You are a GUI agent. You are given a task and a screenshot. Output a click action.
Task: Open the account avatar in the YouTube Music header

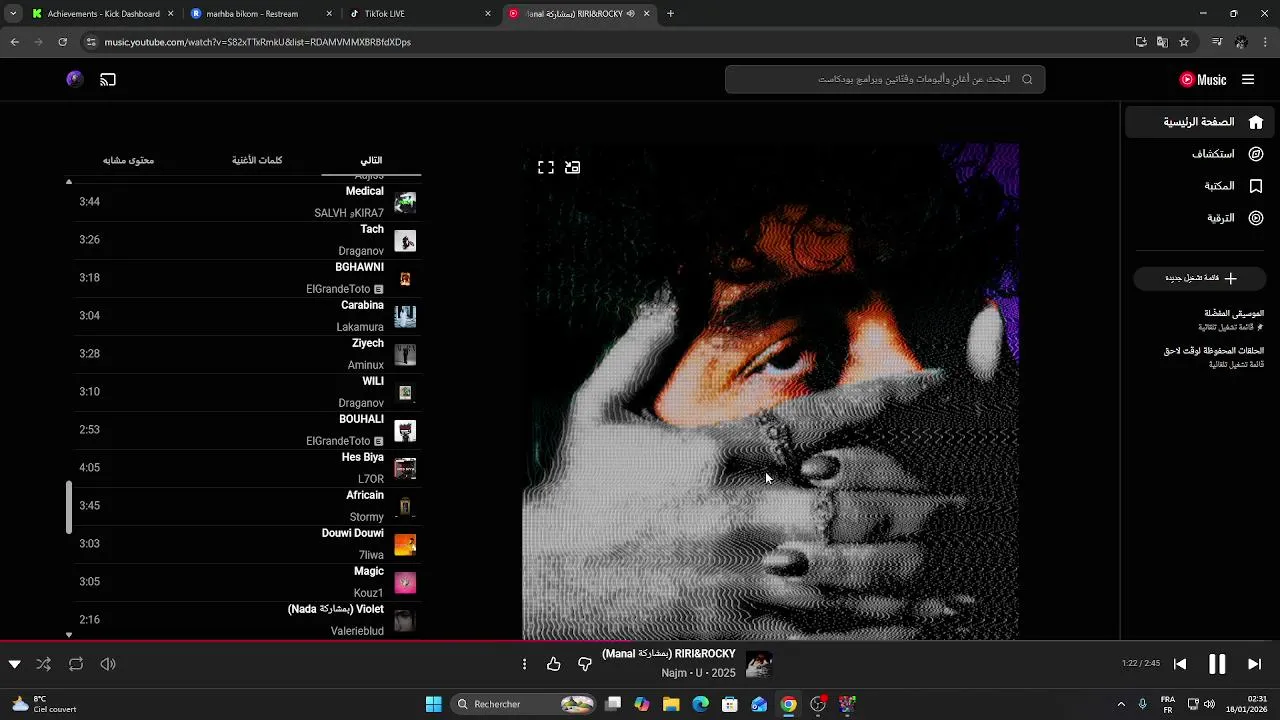pos(75,79)
